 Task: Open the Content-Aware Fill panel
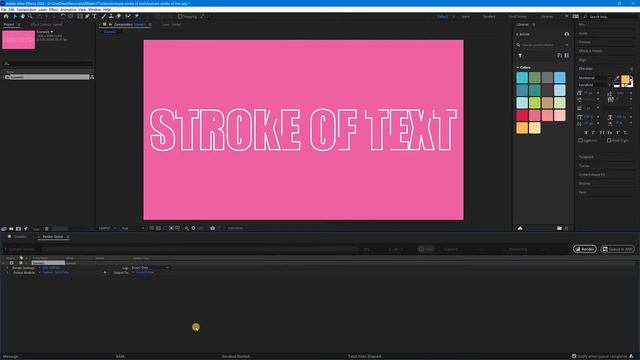pos(592,175)
